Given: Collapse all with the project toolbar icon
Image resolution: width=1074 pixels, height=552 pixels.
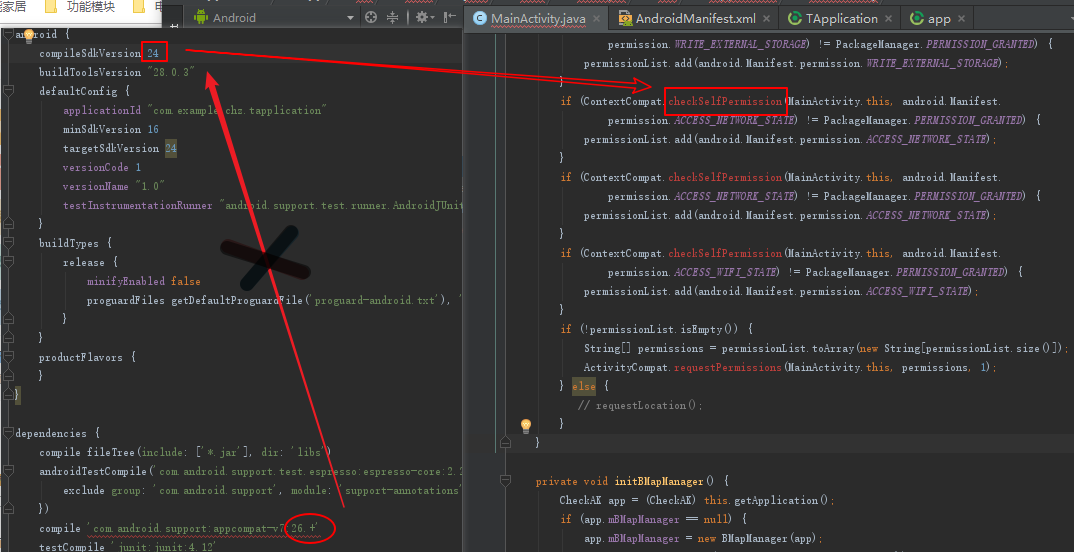Looking at the screenshot, I should pos(394,17).
